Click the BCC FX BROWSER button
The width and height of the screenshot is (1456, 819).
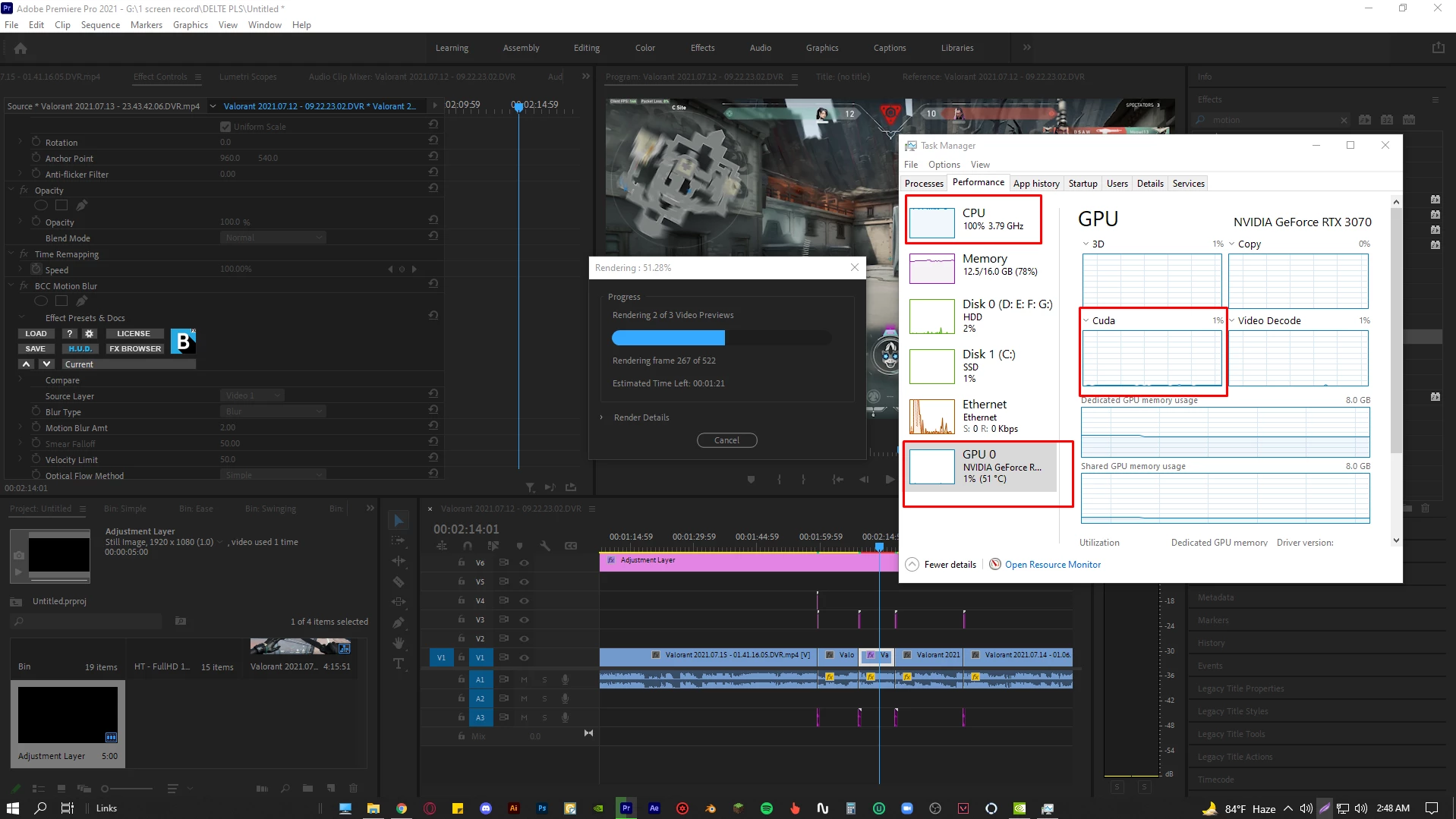[x=135, y=349]
